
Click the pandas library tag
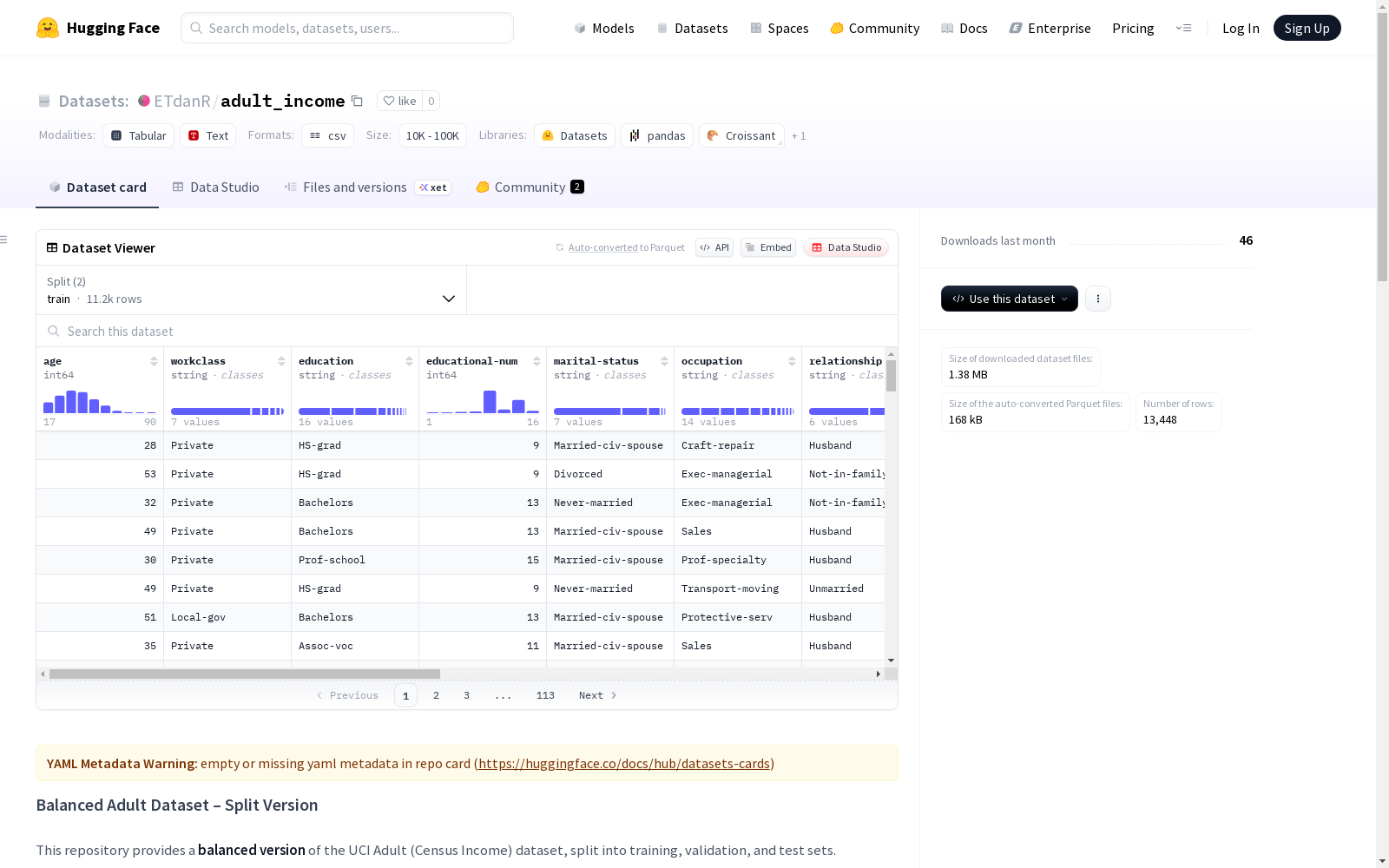pos(657,135)
